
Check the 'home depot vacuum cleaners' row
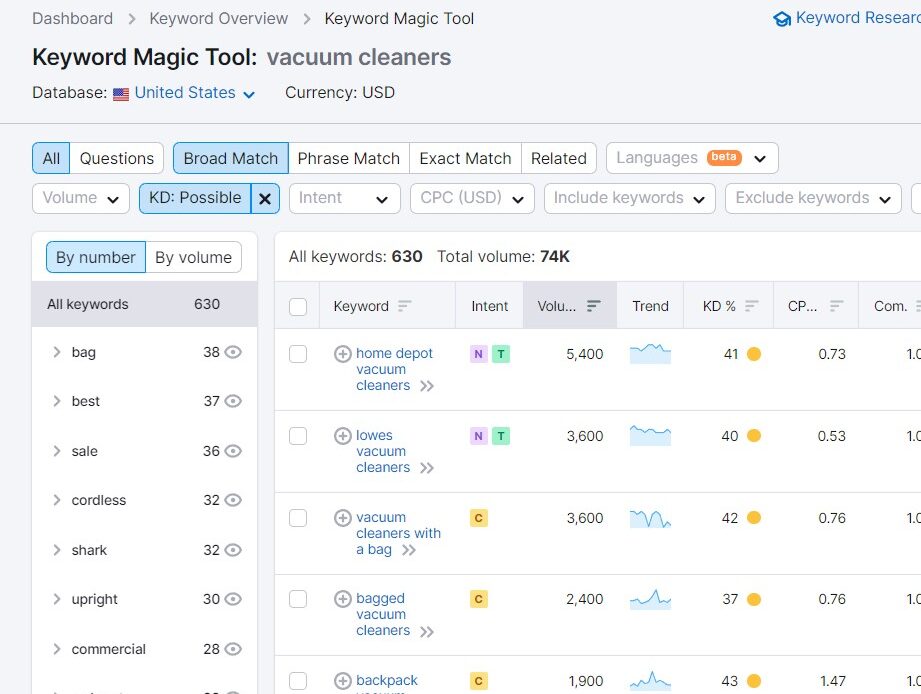298,354
